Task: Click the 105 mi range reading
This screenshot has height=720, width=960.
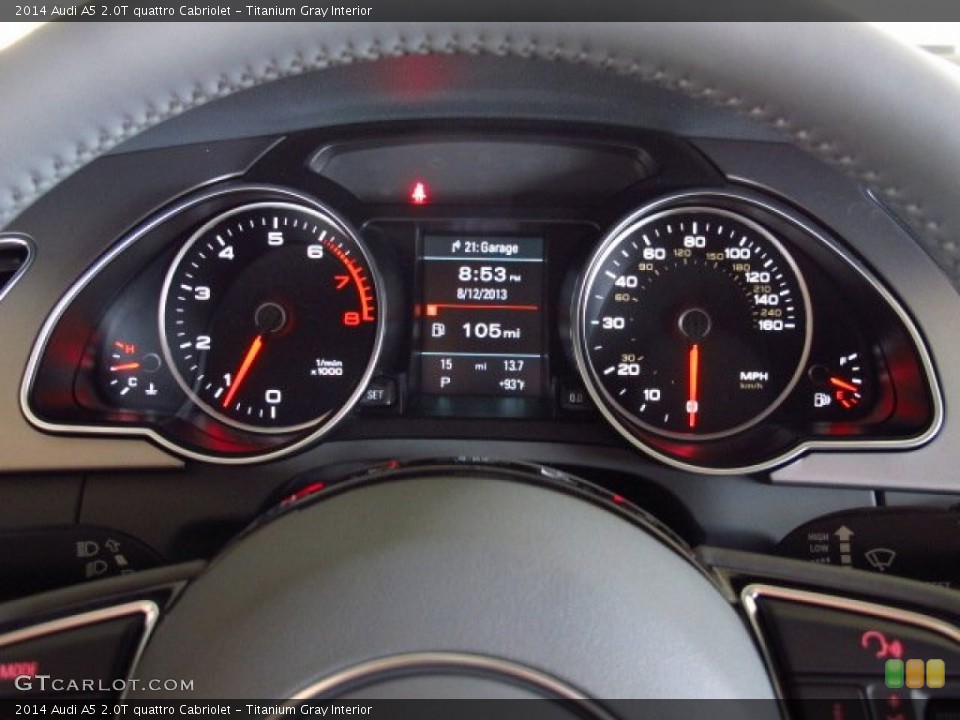Action: [x=491, y=331]
